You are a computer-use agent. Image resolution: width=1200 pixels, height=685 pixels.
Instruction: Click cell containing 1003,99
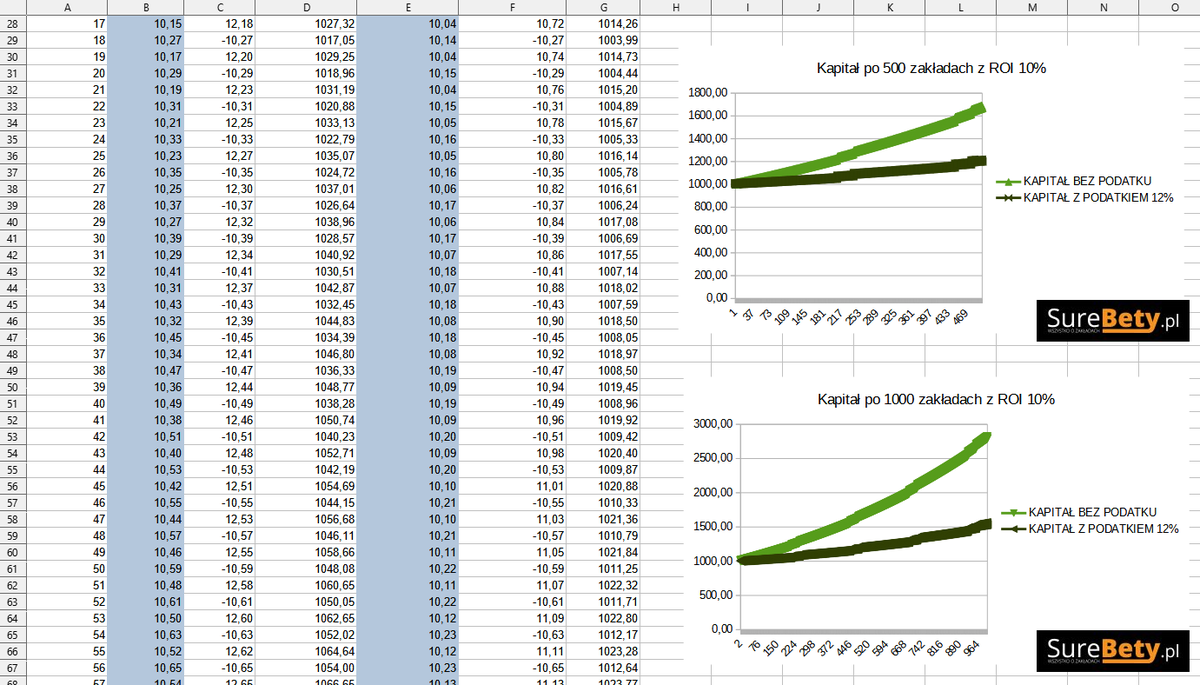tap(603, 40)
